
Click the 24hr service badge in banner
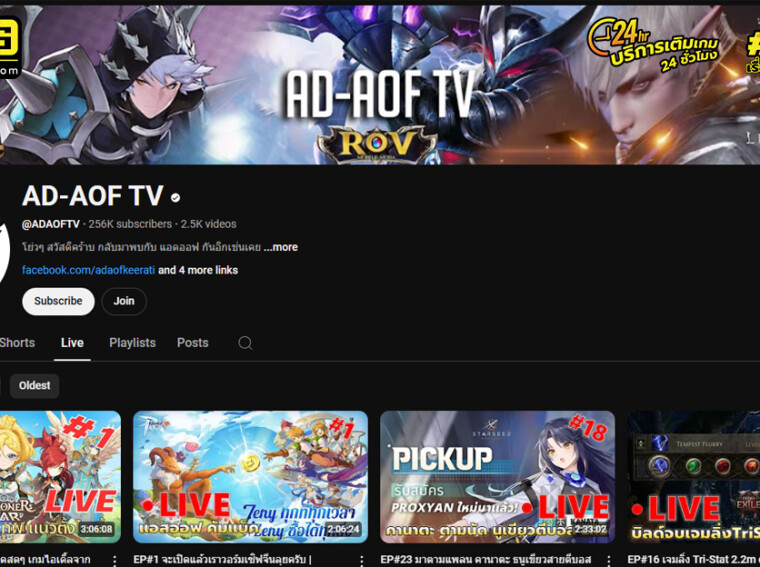656,44
